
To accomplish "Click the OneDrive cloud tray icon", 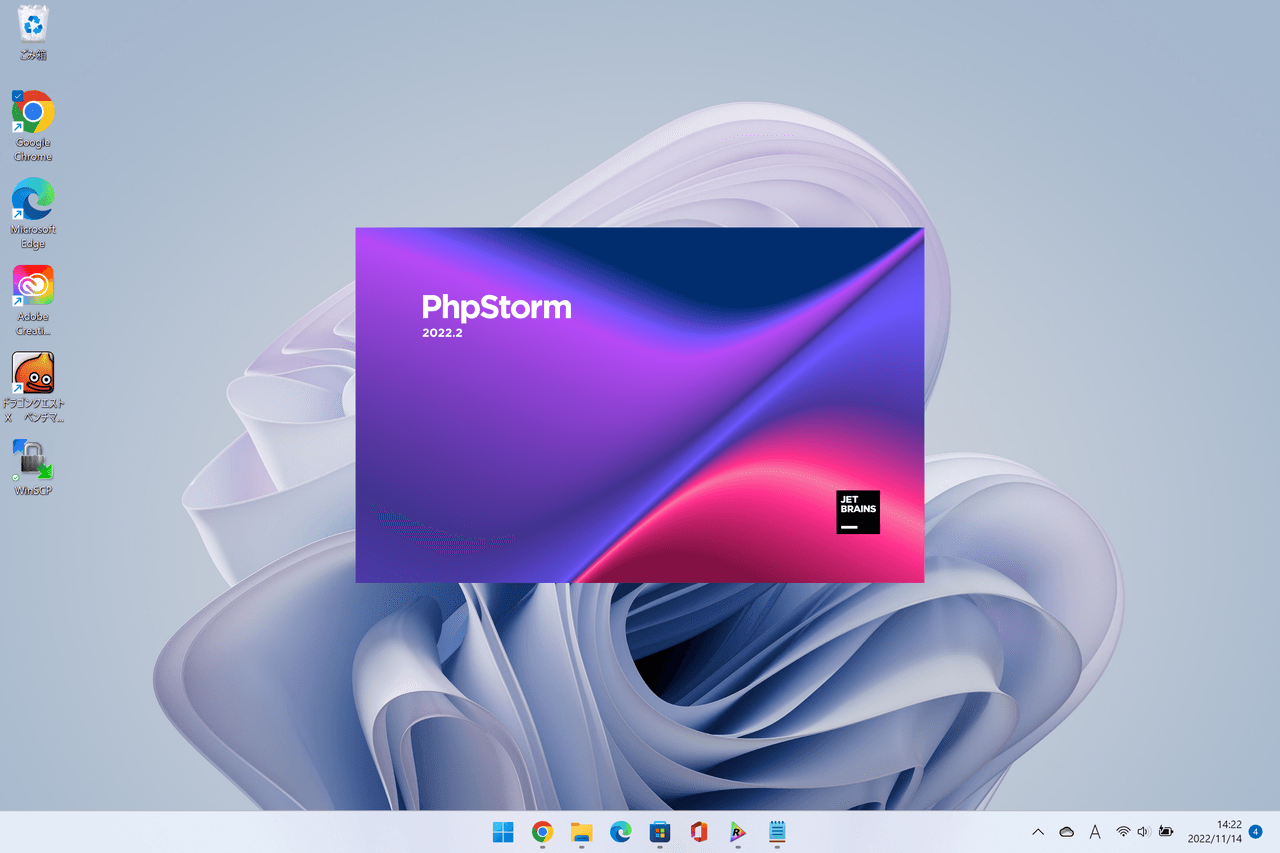I will [x=1066, y=831].
